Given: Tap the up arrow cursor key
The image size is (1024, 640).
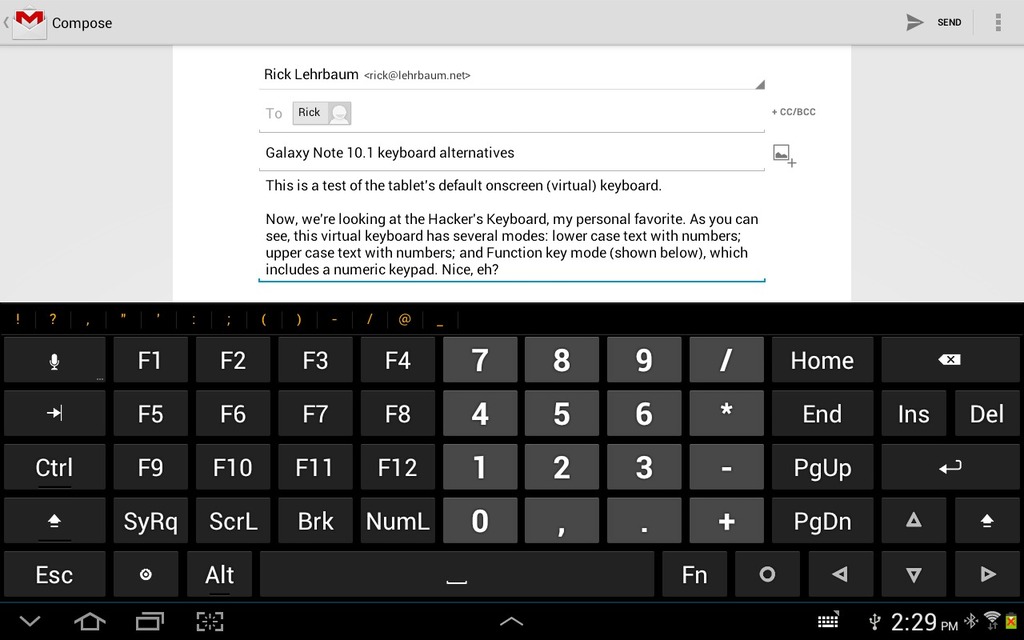Looking at the screenshot, I should click(x=914, y=520).
